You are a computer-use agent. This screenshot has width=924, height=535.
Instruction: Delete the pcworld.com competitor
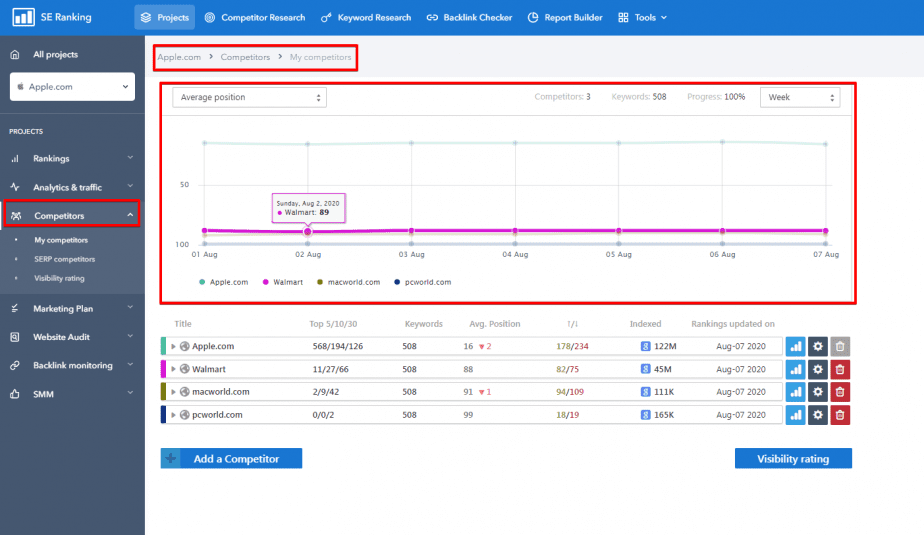click(x=840, y=415)
